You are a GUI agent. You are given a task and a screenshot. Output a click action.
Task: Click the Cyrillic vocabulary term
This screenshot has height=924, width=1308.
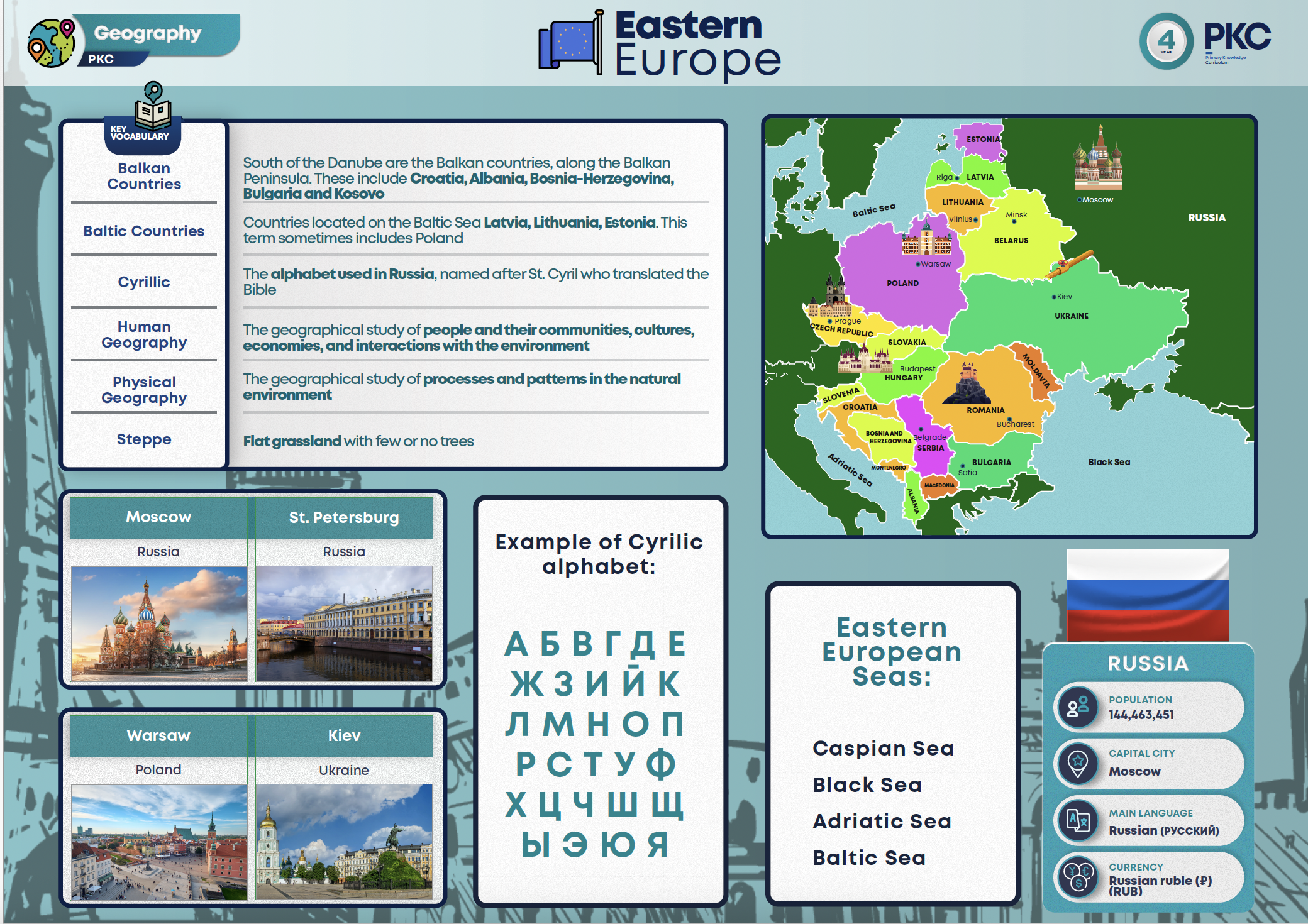144,282
